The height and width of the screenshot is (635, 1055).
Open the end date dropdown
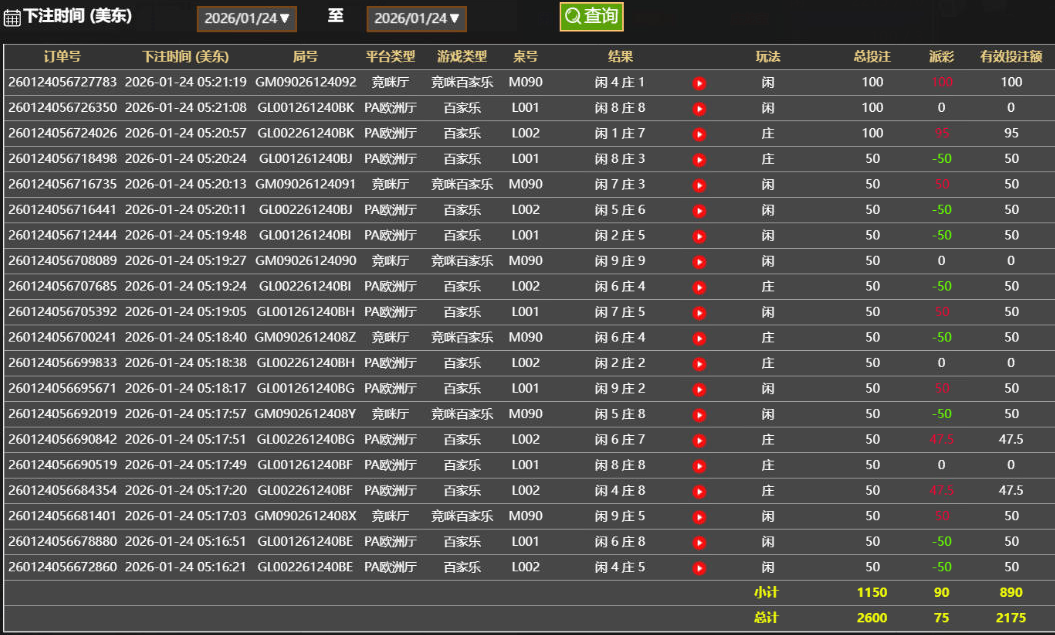tap(416, 18)
